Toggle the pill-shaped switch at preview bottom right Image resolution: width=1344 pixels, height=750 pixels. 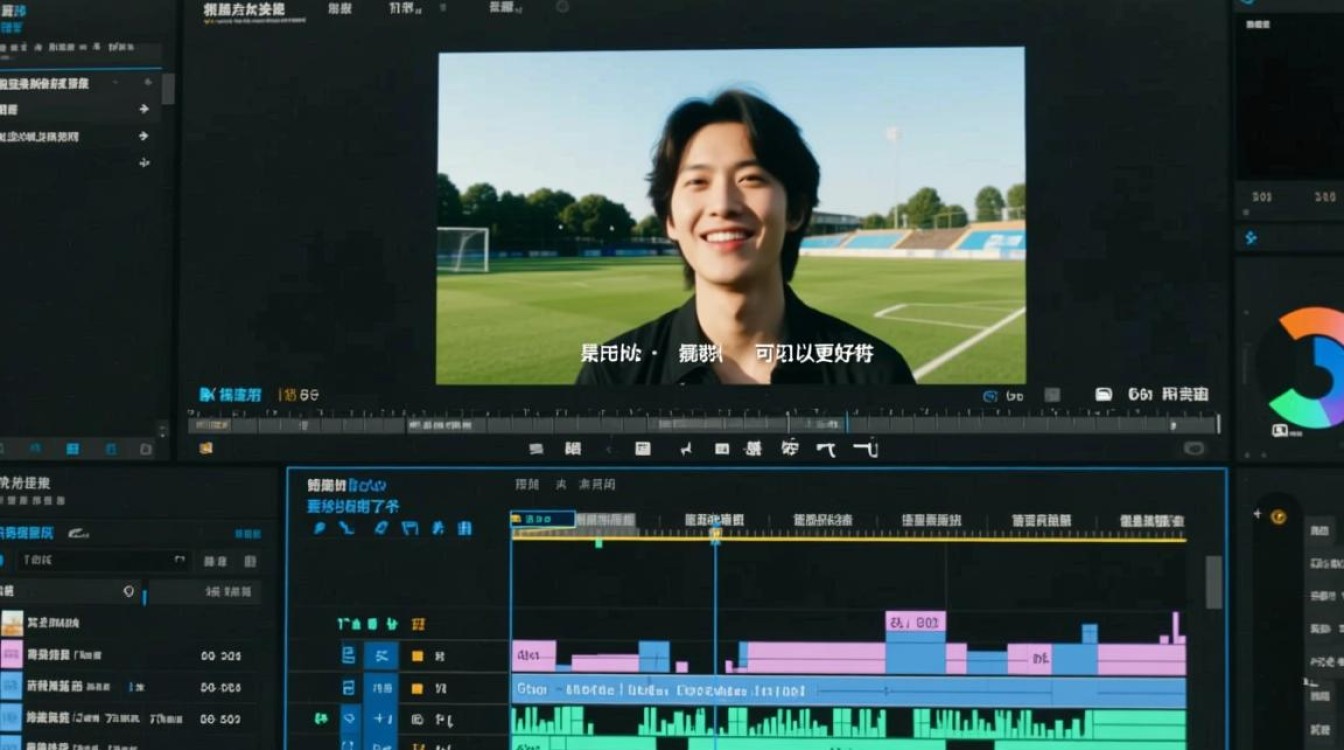[1194, 448]
